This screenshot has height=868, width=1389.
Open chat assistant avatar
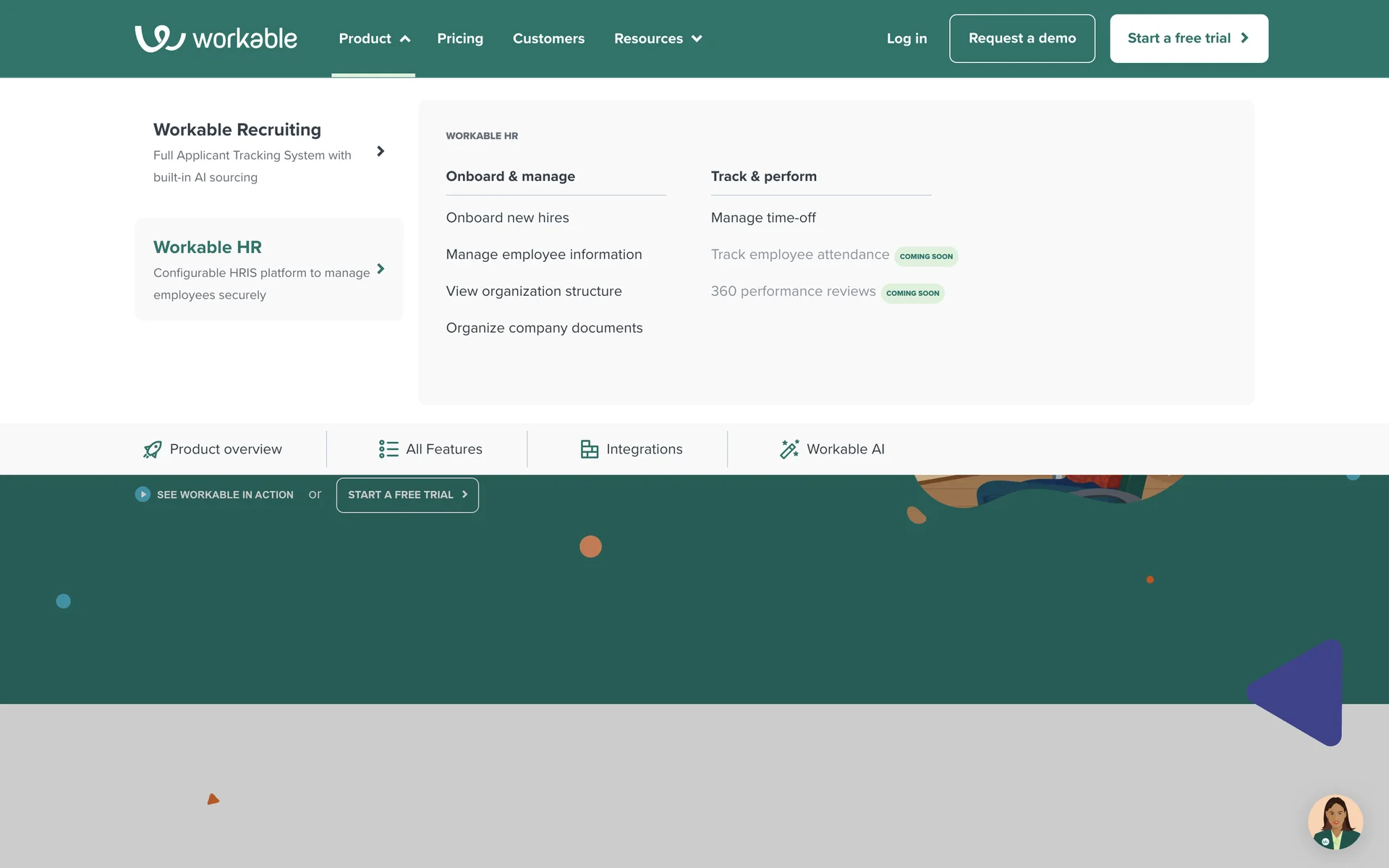pyautogui.click(x=1335, y=822)
